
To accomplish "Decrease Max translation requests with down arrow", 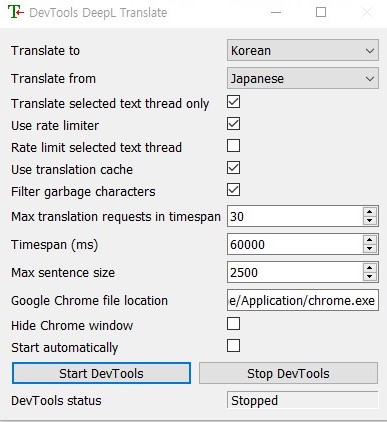I will [x=370, y=221].
